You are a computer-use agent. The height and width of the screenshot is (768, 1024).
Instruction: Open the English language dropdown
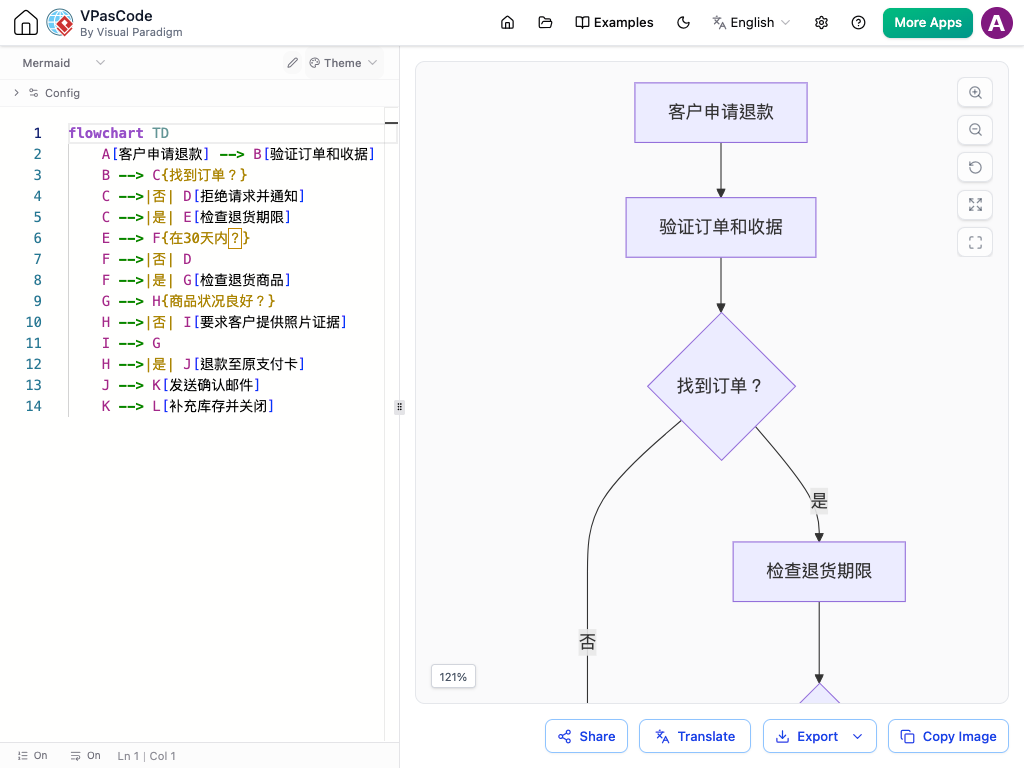[751, 23]
